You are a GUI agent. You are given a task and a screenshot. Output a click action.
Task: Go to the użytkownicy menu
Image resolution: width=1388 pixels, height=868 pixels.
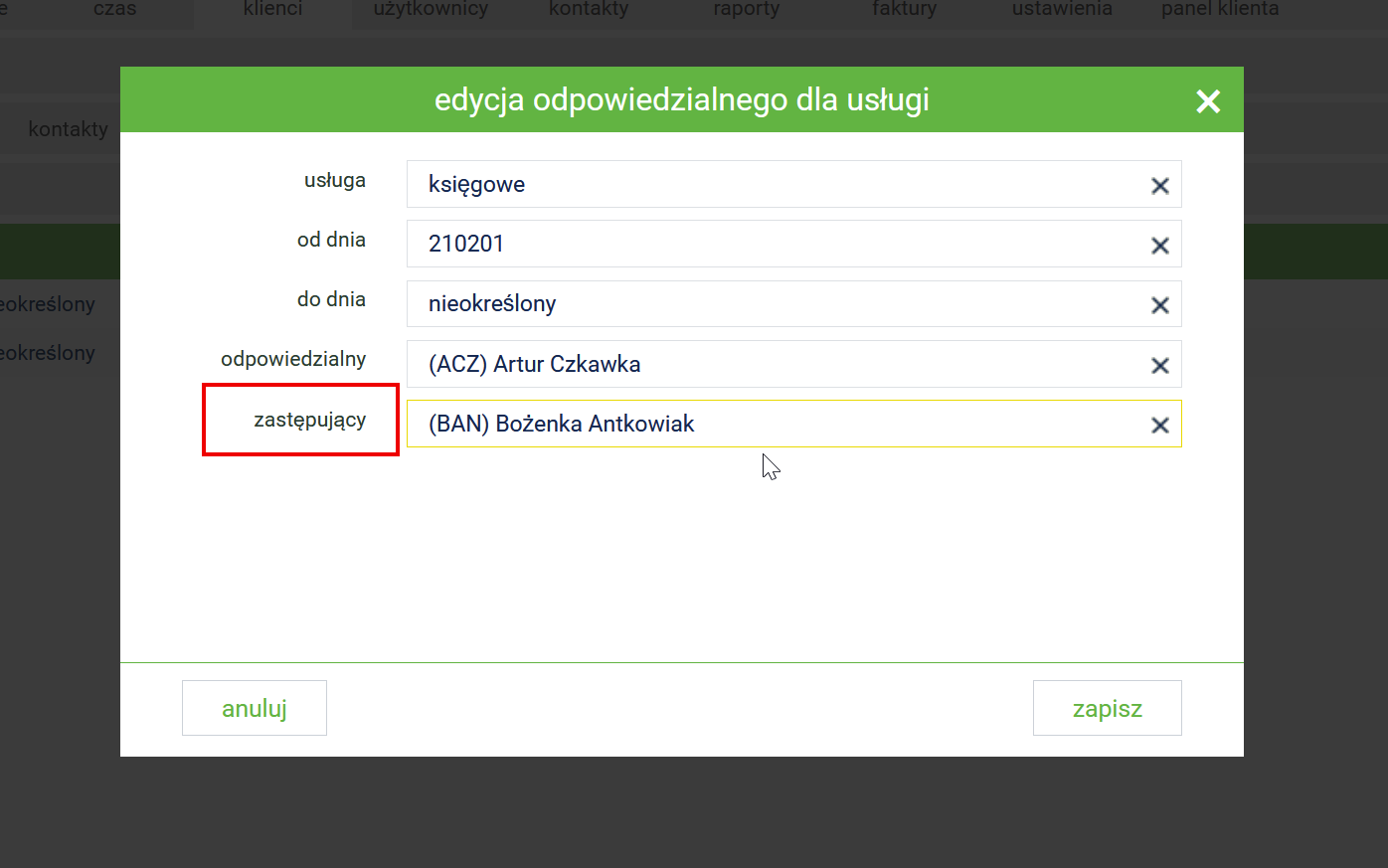coord(431,10)
